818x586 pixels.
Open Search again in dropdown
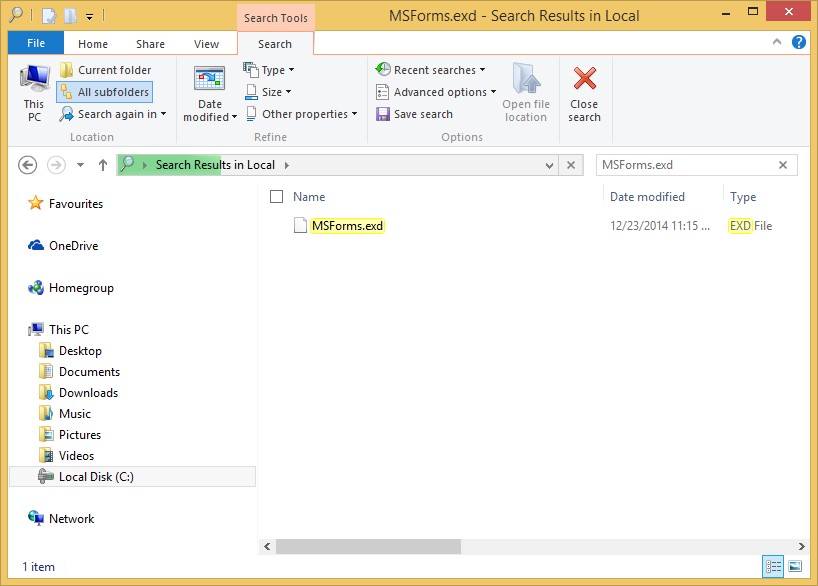tap(113, 114)
